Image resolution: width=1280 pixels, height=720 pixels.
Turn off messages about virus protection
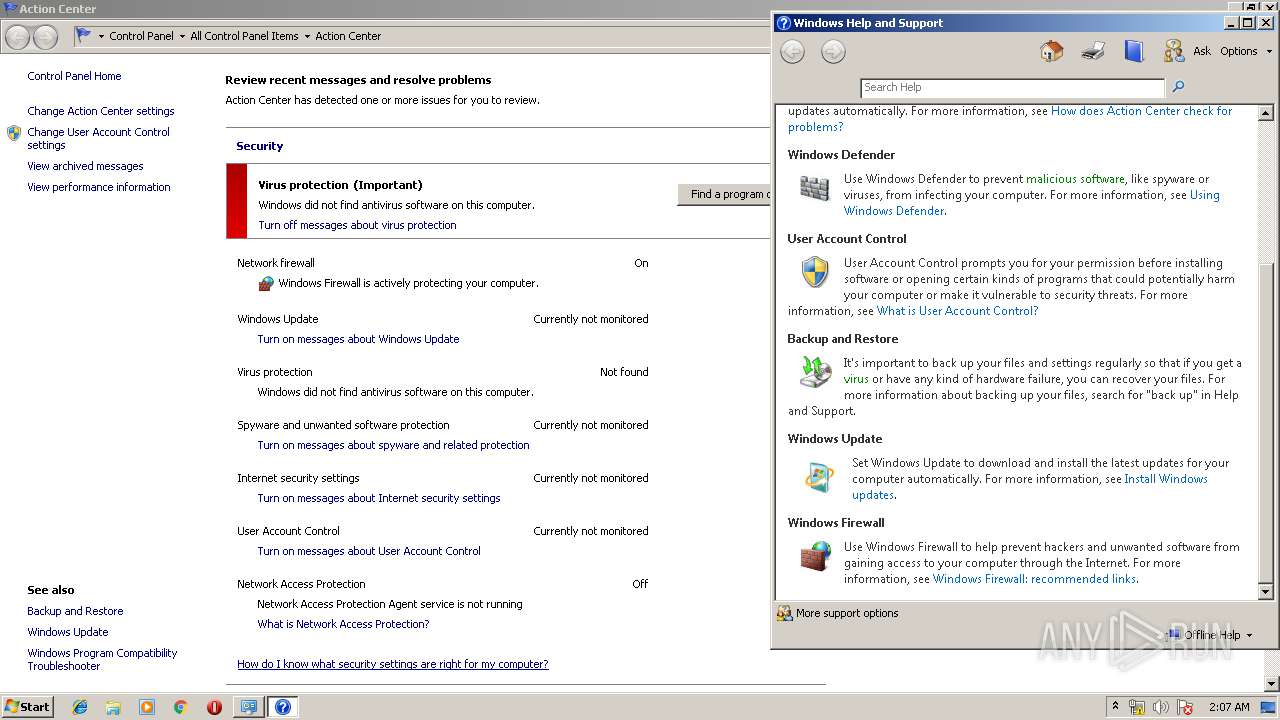tap(357, 225)
